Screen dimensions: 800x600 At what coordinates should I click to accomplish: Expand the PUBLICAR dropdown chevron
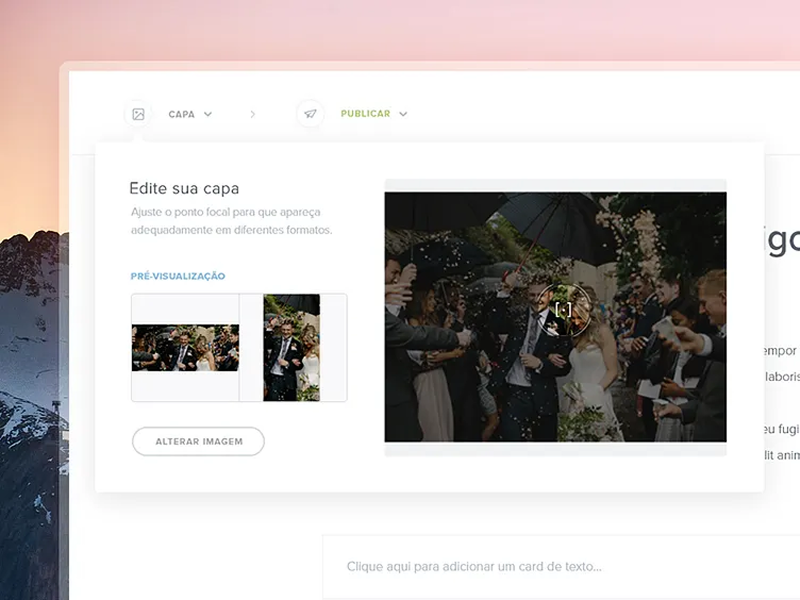[x=403, y=114]
